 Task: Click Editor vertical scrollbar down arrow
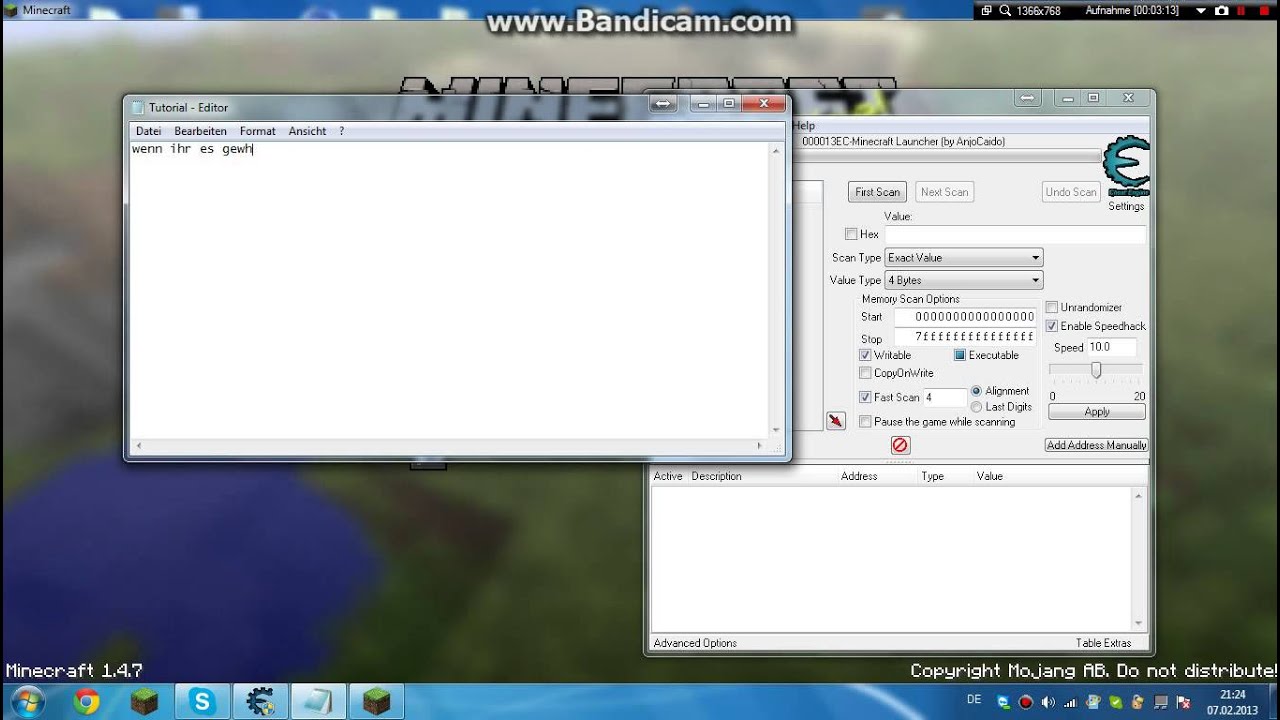coord(776,430)
